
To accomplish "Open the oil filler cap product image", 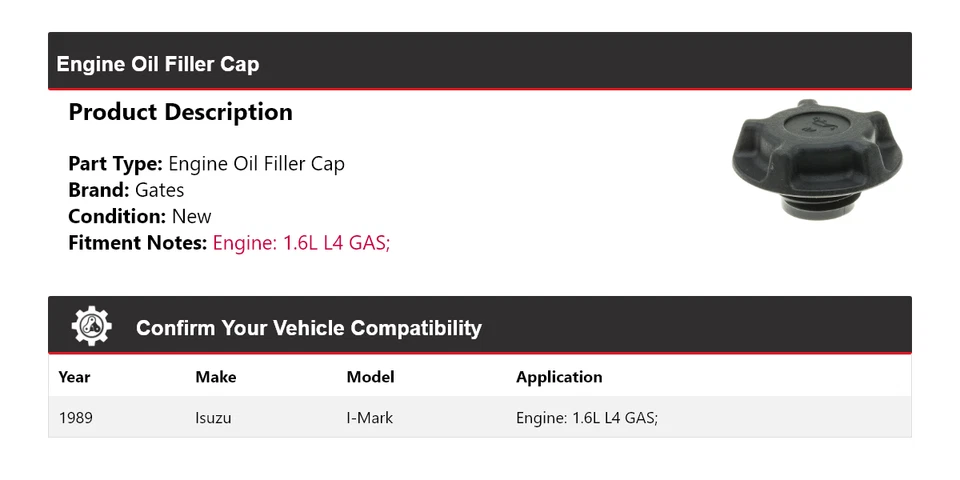I will (817, 160).
